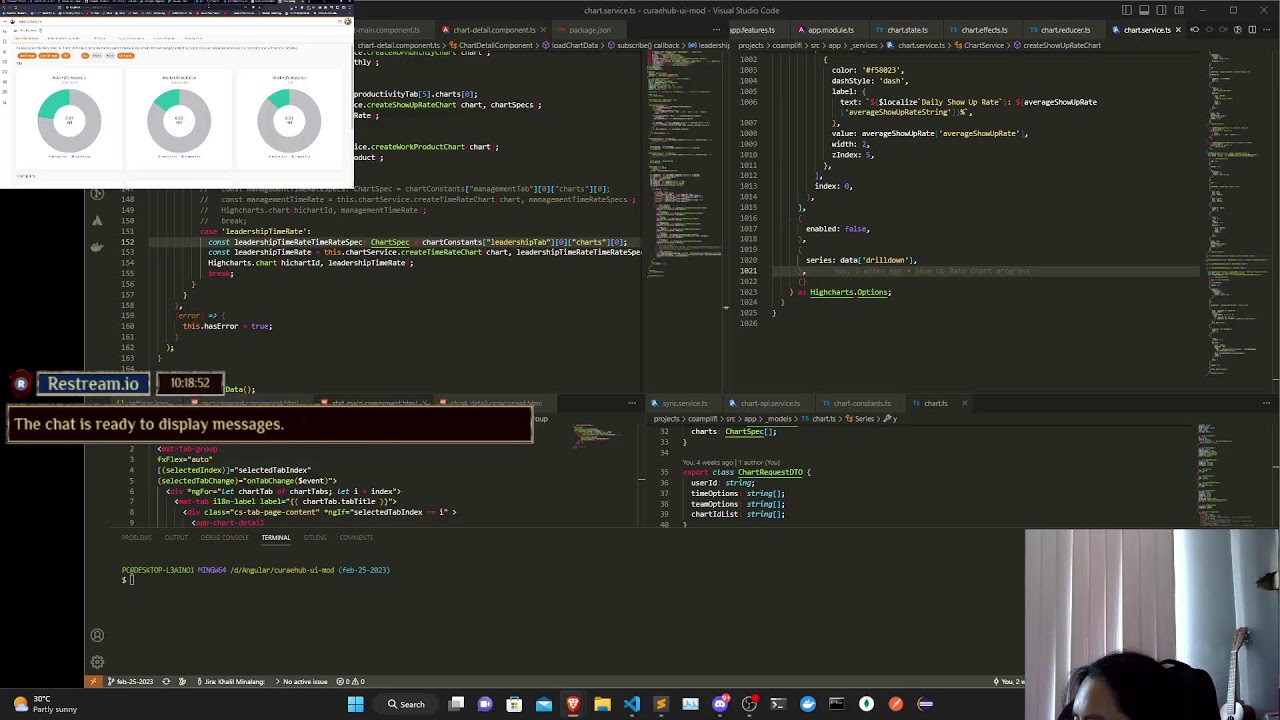Open the Manage gear icon

pyautogui.click(x=97, y=662)
